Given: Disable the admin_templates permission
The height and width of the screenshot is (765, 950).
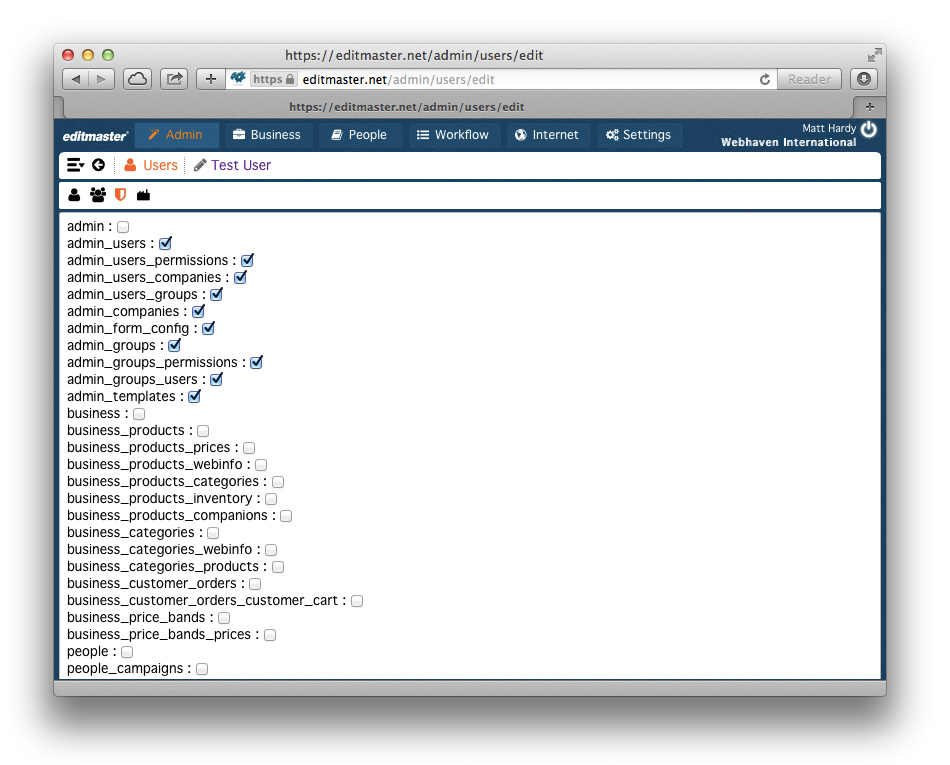Looking at the screenshot, I should point(194,396).
